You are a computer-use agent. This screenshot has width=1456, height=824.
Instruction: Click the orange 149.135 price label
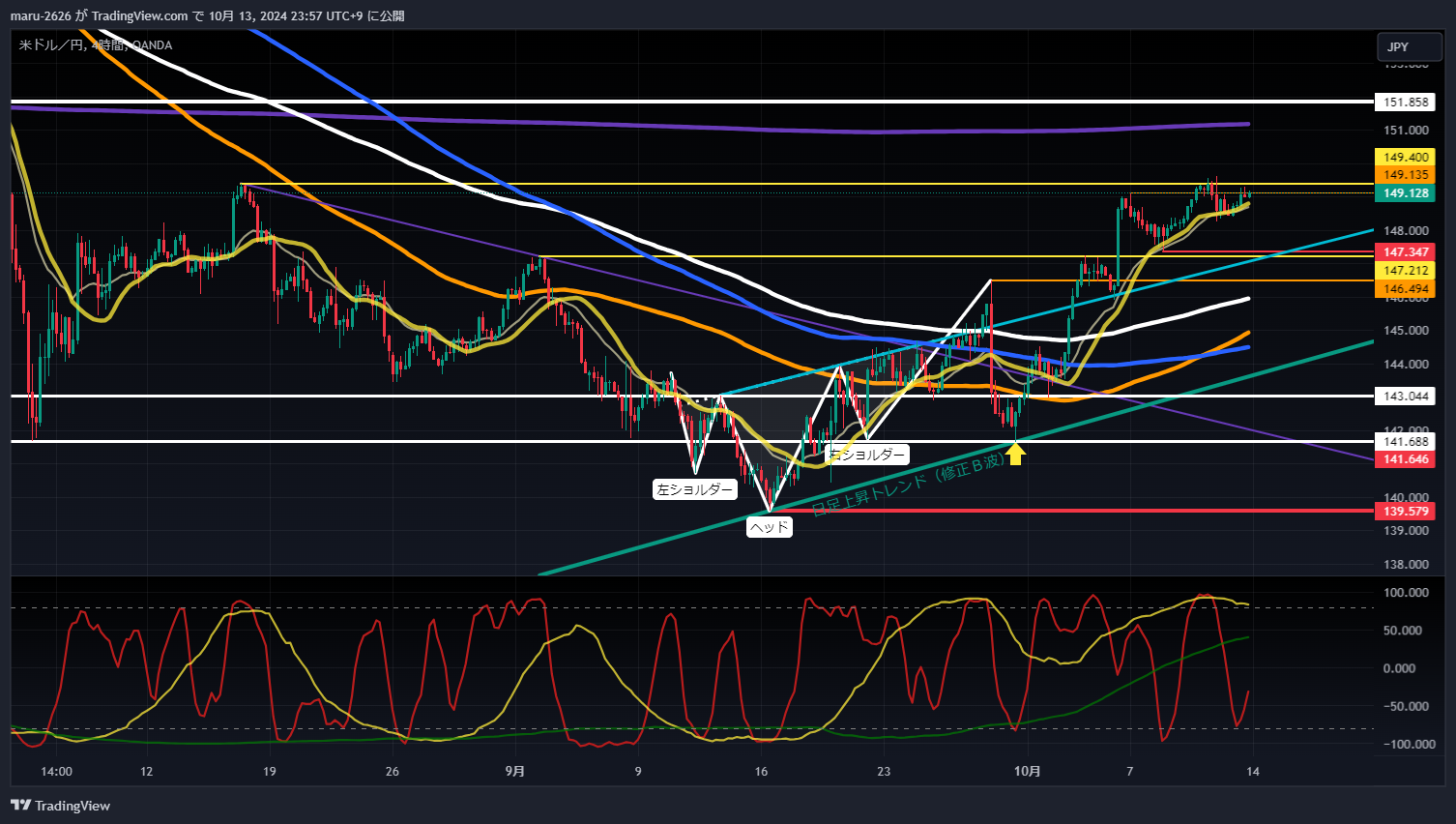pos(1406,175)
